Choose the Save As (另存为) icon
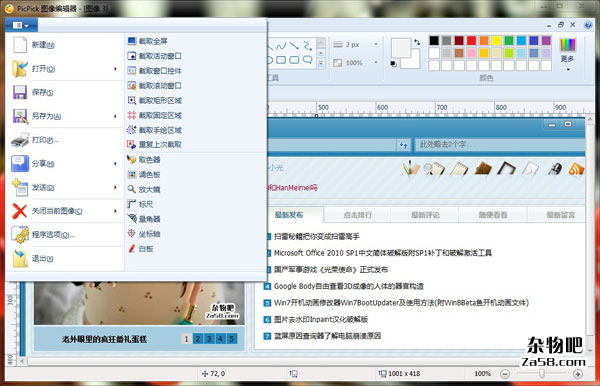Screen dimensions: 600x386 click(x=20, y=116)
